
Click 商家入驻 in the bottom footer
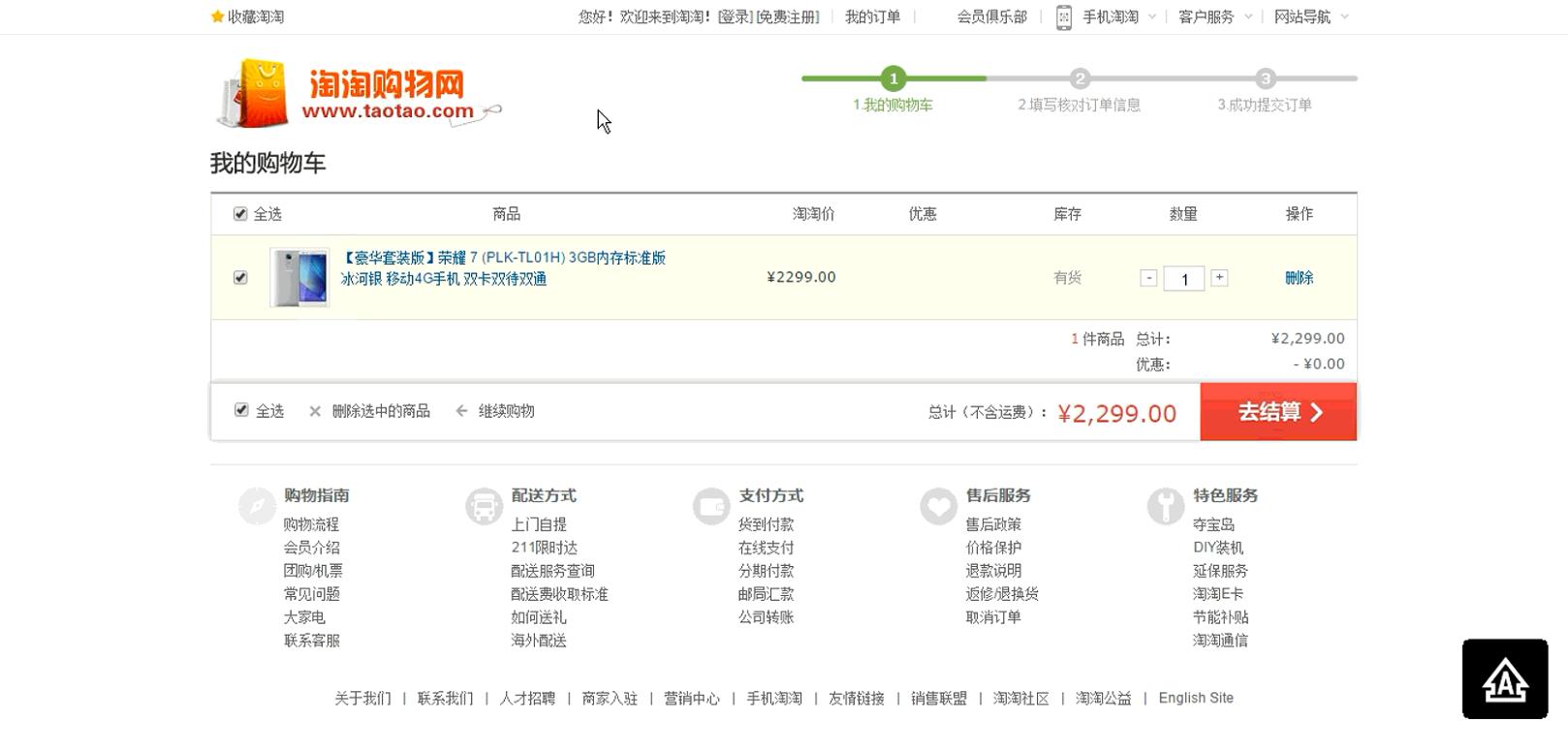pos(610,699)
